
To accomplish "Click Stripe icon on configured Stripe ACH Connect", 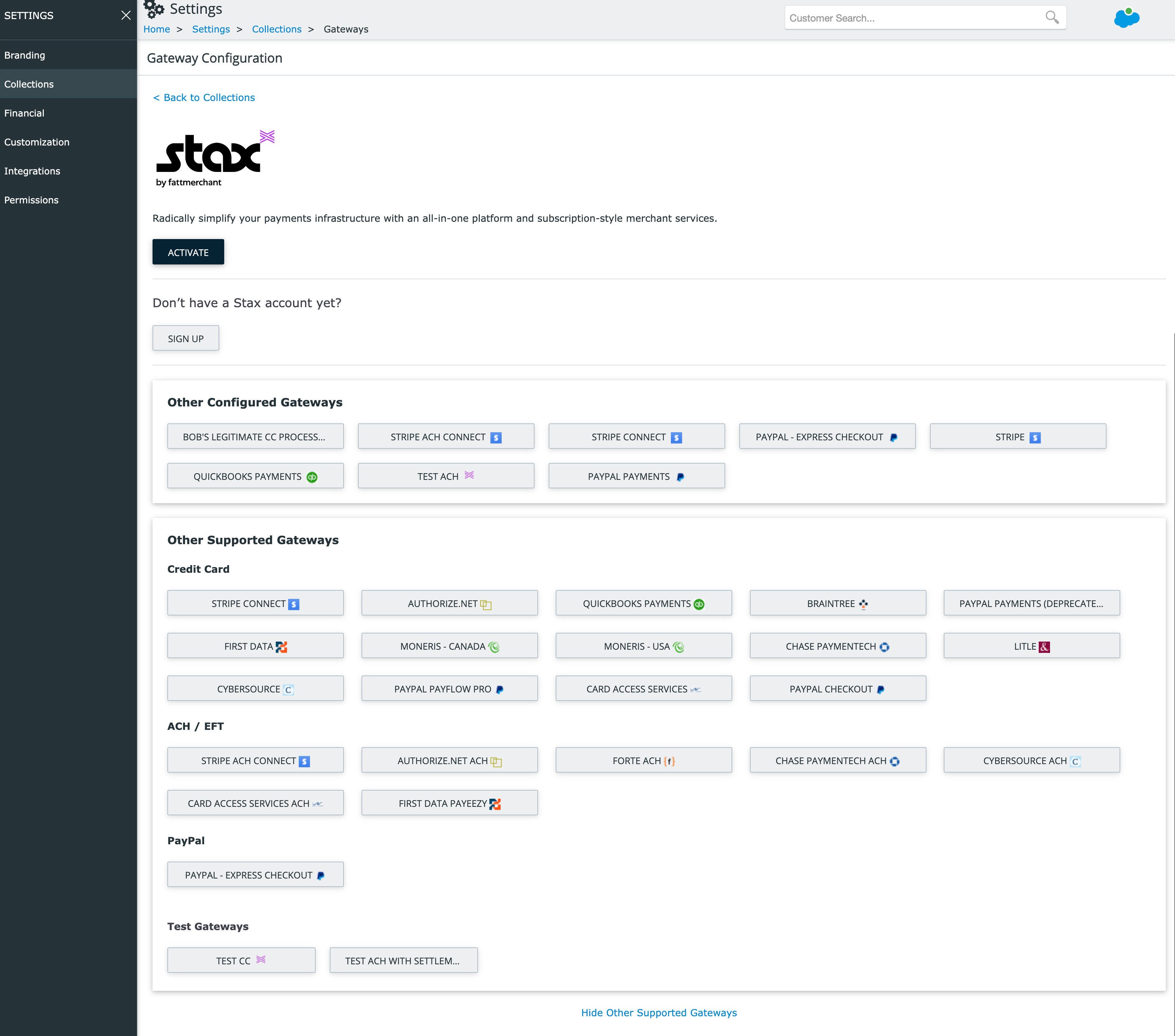I will click(x=496, y=438).
